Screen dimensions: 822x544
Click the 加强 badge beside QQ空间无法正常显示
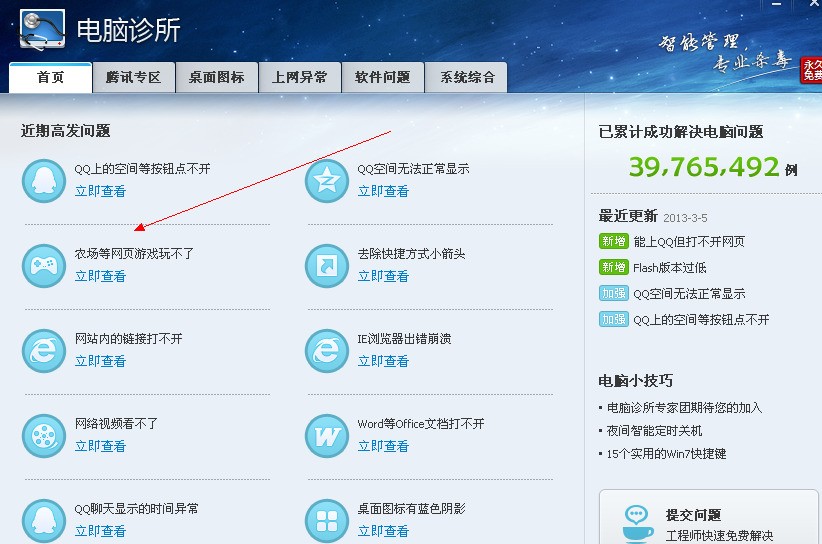point(613,293)
